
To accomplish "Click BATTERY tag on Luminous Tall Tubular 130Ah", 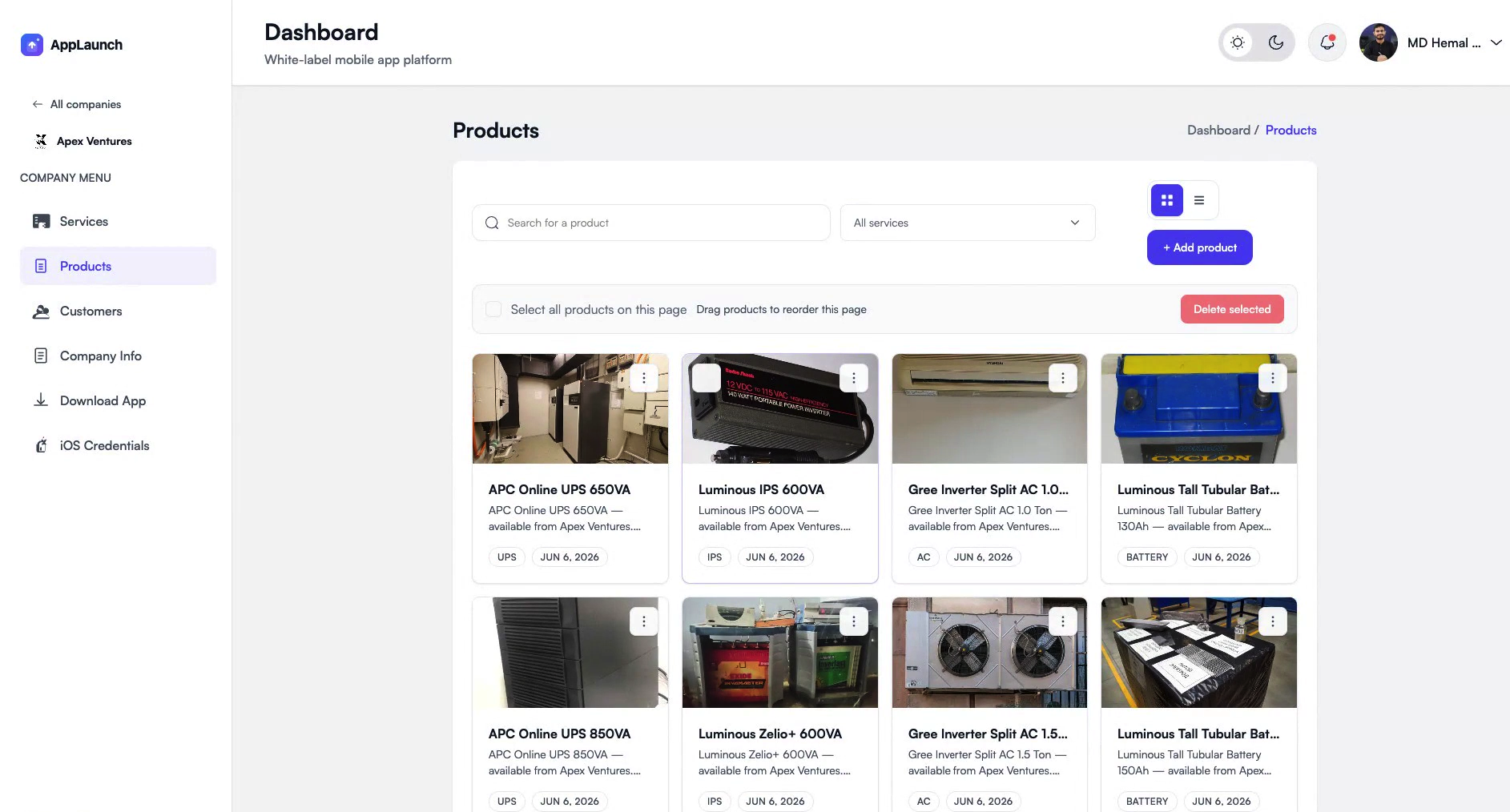I will [x=1147, y=557].
